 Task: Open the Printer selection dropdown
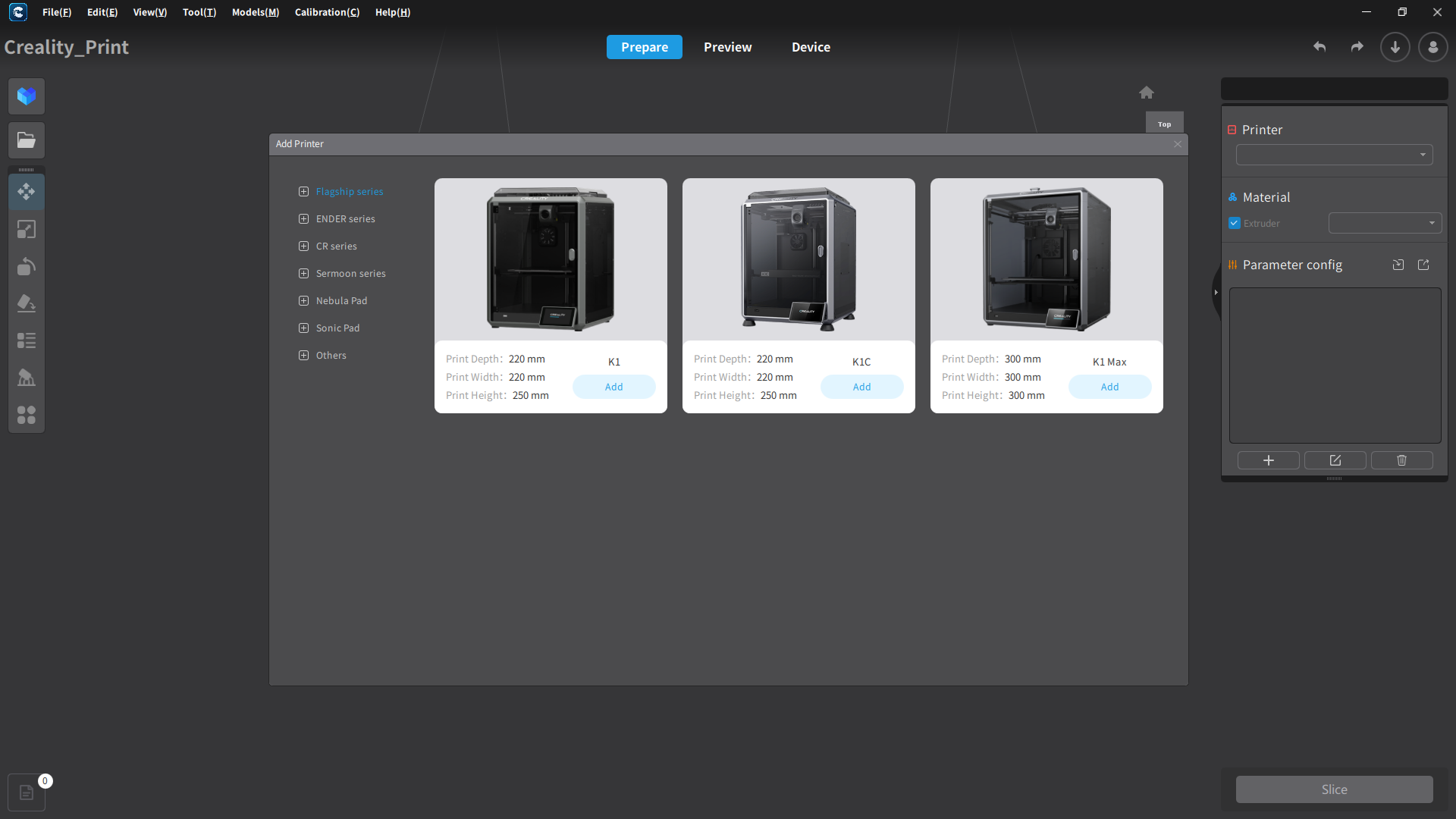[x=1335, y=155]
